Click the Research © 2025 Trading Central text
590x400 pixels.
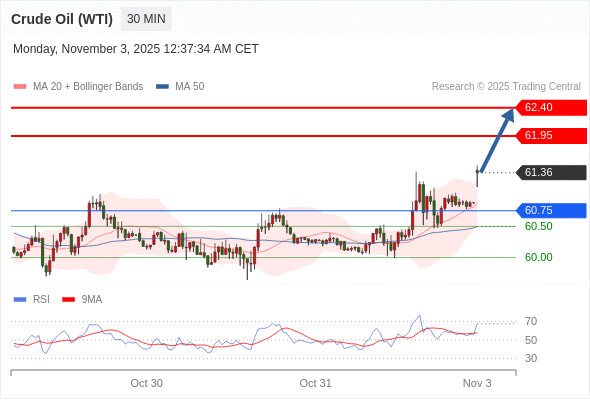[x=506, y=87]
